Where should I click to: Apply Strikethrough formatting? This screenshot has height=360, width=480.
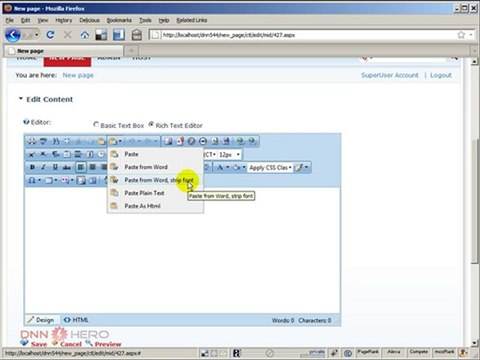click(x=67, y=167)
